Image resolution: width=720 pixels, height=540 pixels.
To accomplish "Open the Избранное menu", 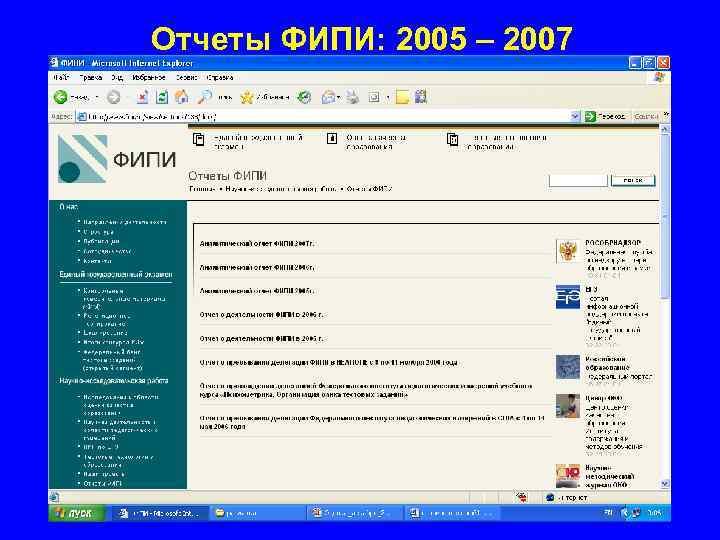I will click(148, 78).
